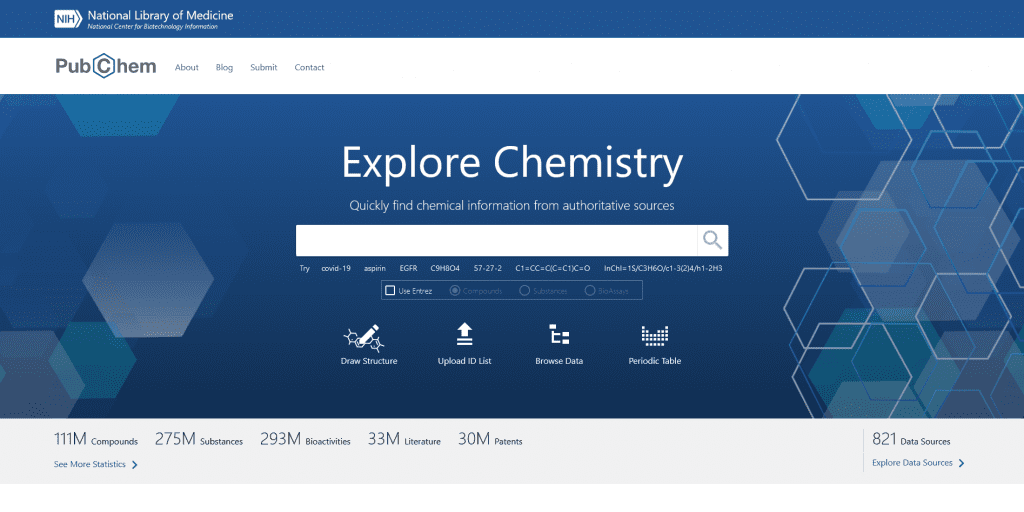Click the 293M Bioactivities statistic
This screenshot has height=512, width=1024.
pos(305,440)
